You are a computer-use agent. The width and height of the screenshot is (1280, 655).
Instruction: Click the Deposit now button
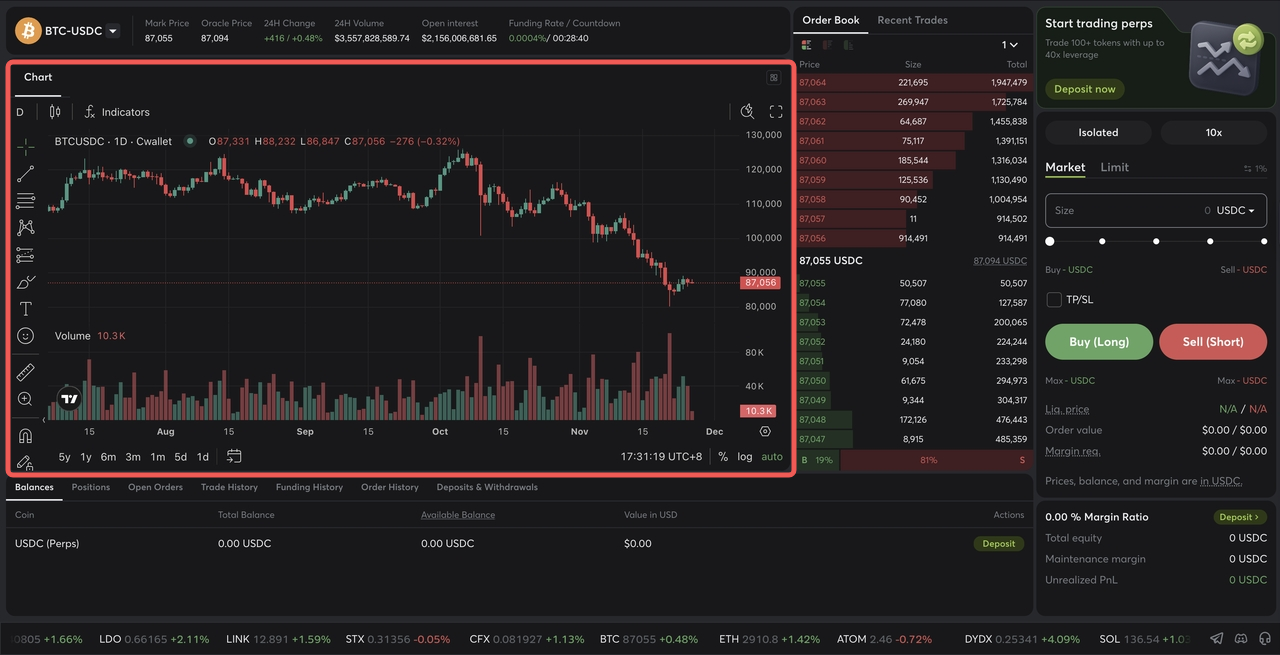1084,89
